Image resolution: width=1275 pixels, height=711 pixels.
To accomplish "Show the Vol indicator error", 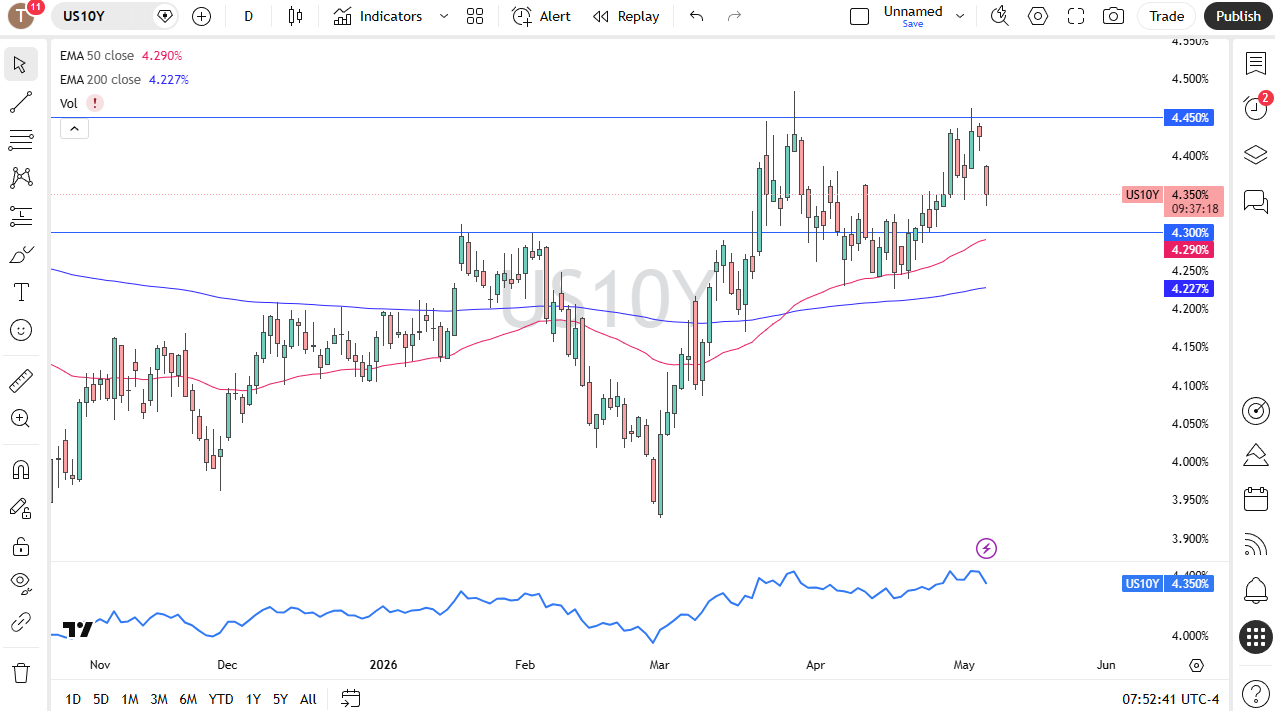I will pos(95,103).
